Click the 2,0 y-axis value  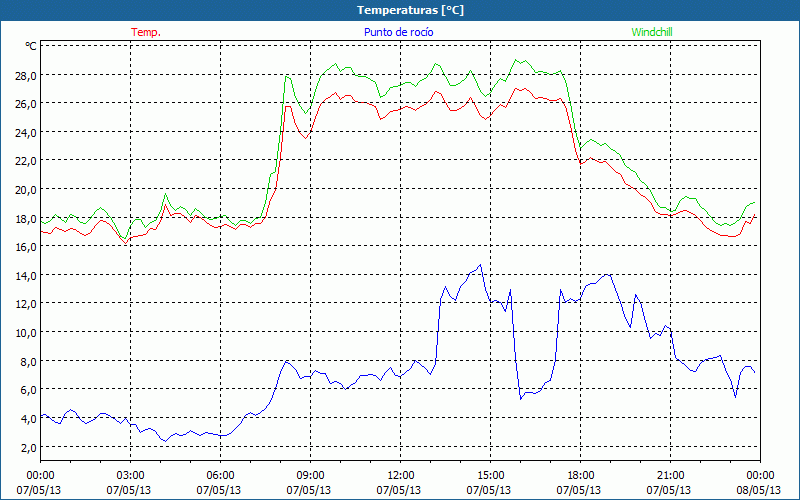pos(29,447)
